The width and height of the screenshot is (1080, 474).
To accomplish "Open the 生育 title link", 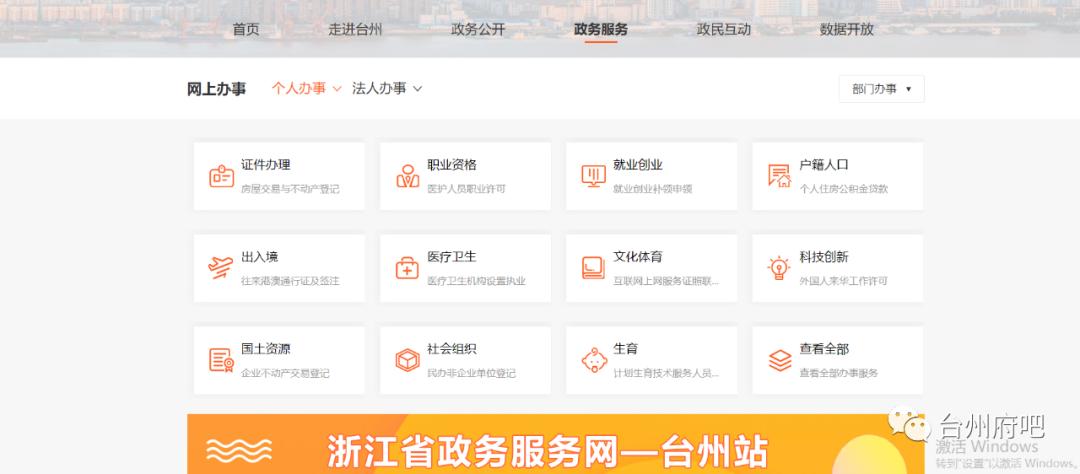I will 625,349.
